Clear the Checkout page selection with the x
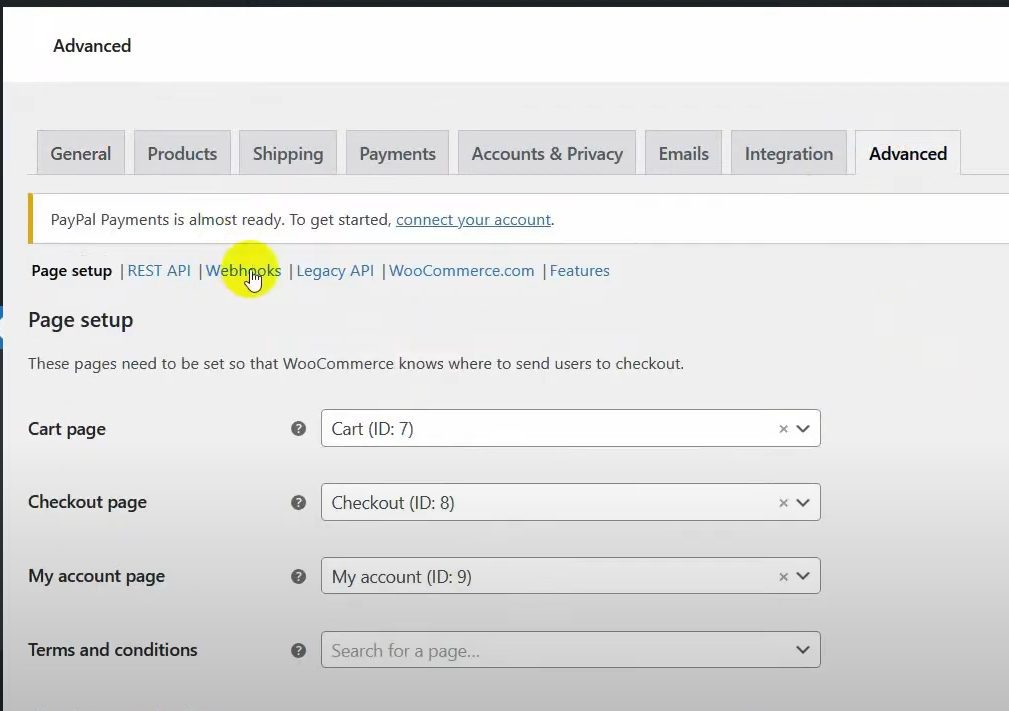1009x711 pixels. pyautogui.click(x=783, y=503)
